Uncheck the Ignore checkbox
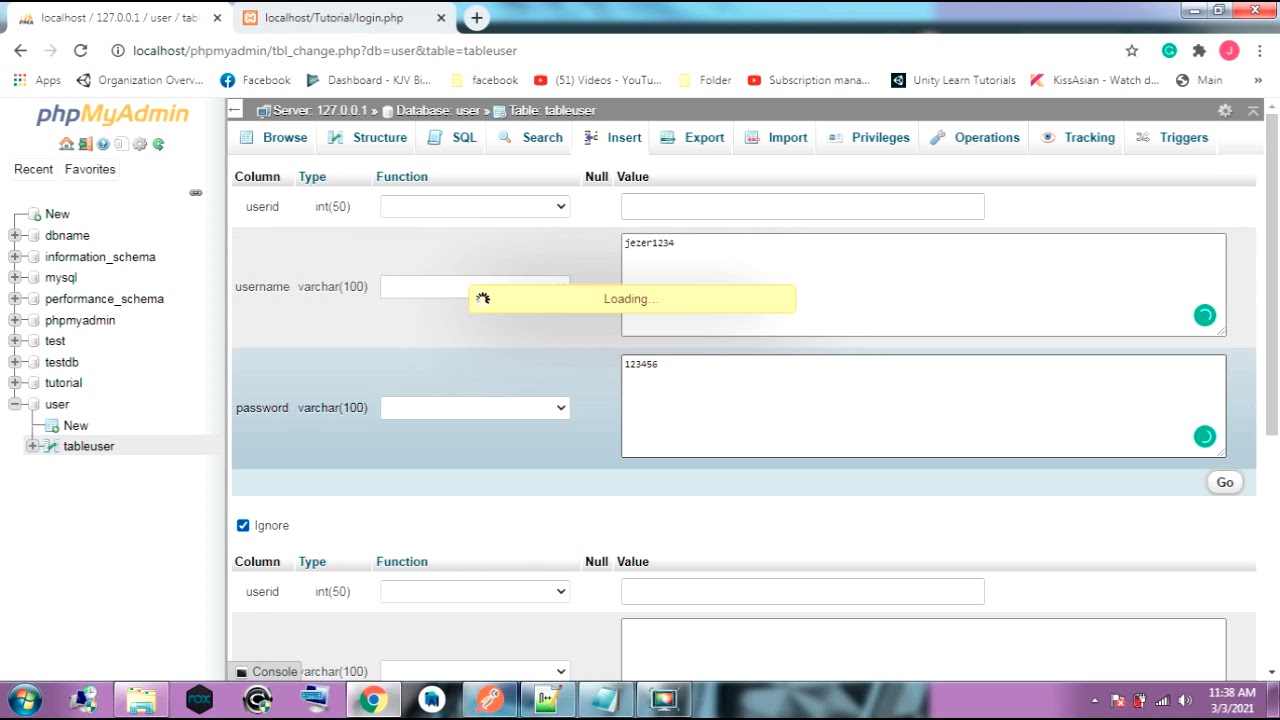This screenshot has height=720, width=1280. (x=243, y=525)
